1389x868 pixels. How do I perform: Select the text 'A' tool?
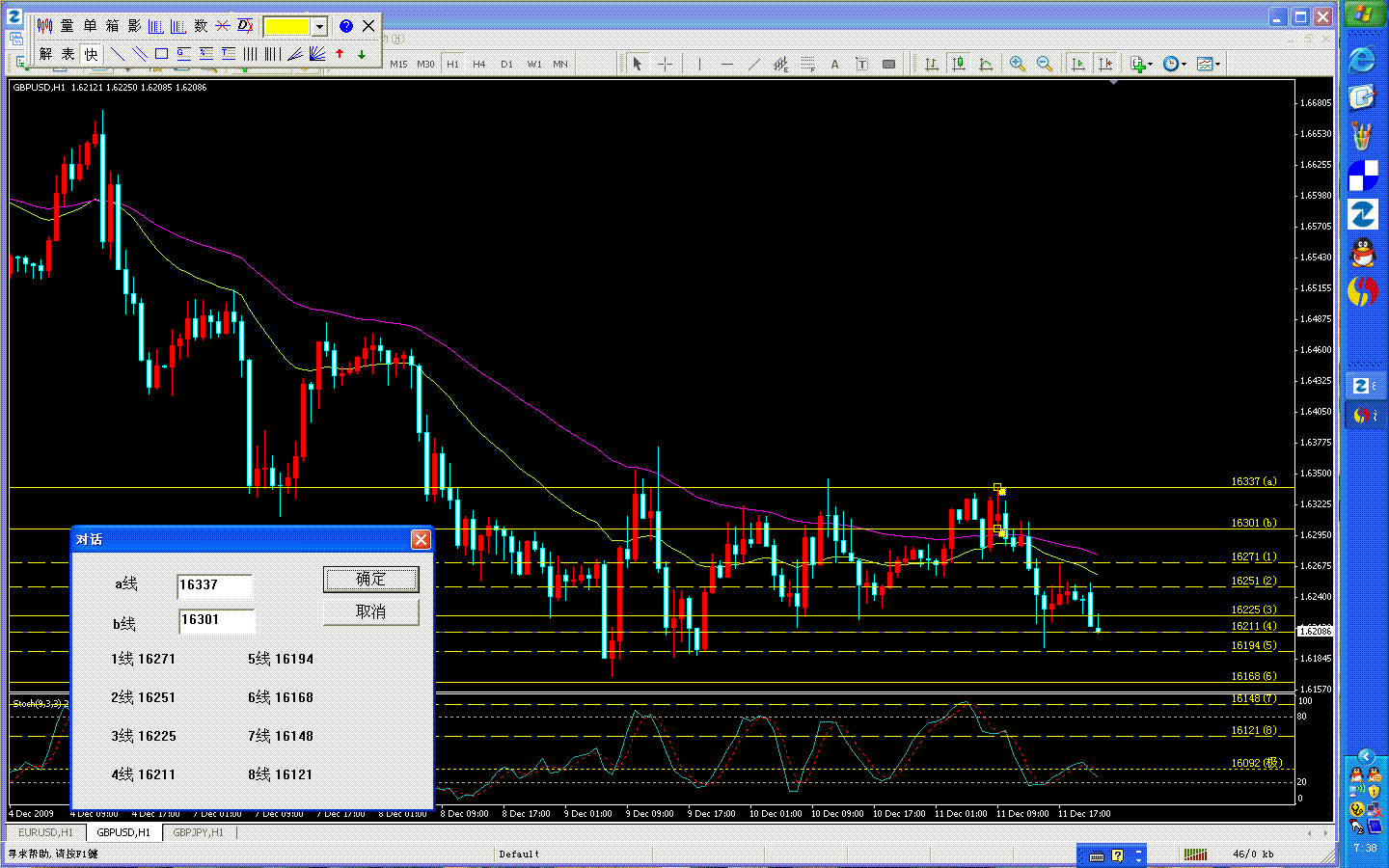[834, 64]
